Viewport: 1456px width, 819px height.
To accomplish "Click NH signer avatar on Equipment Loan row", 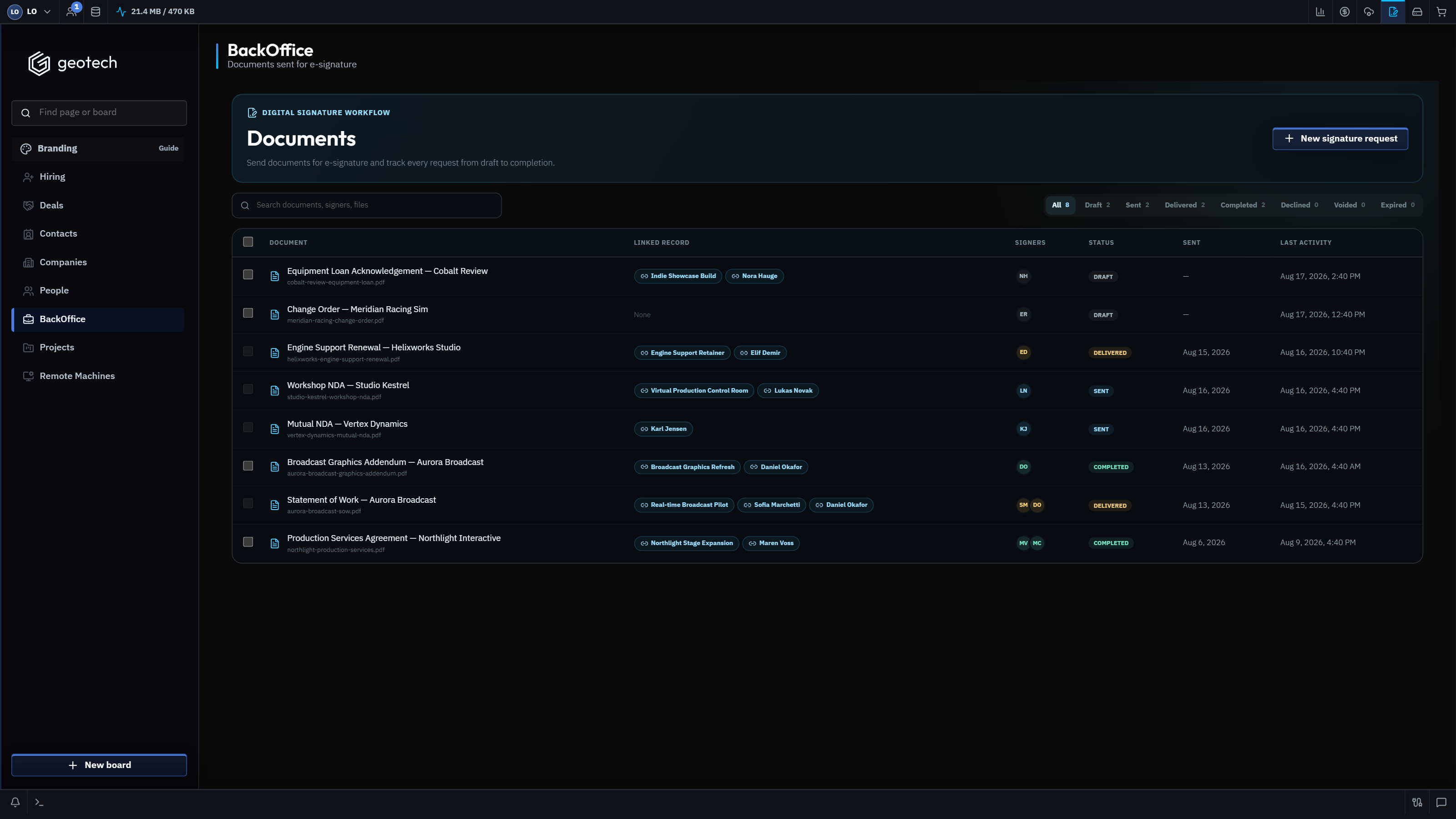I will click(x=1023, y=276).
